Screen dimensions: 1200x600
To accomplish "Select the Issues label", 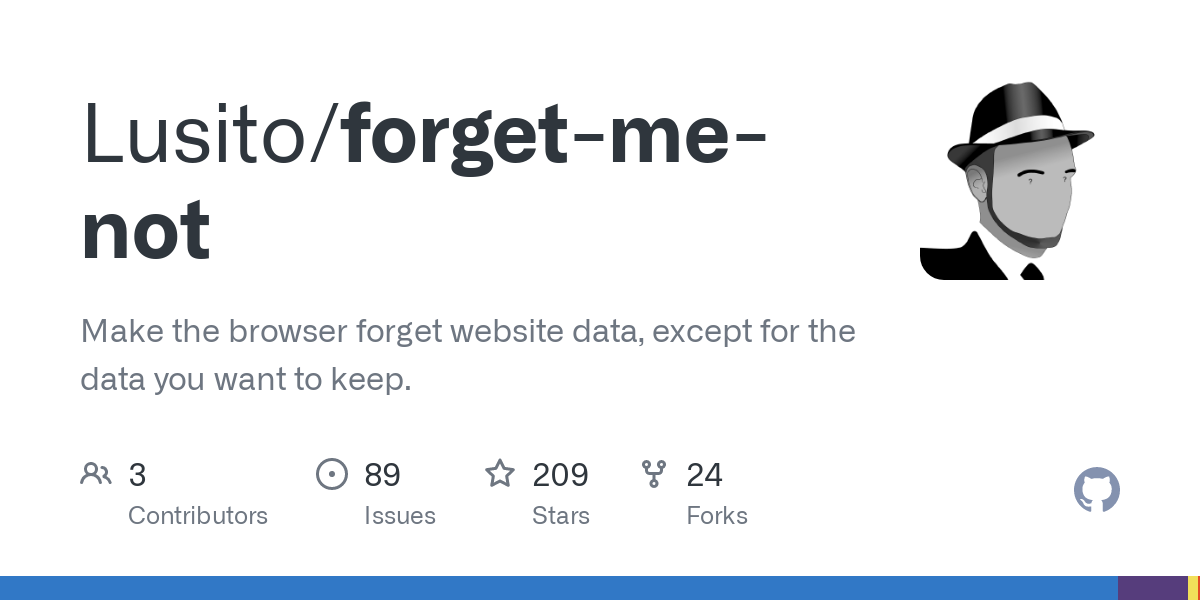I will (400, 516).
